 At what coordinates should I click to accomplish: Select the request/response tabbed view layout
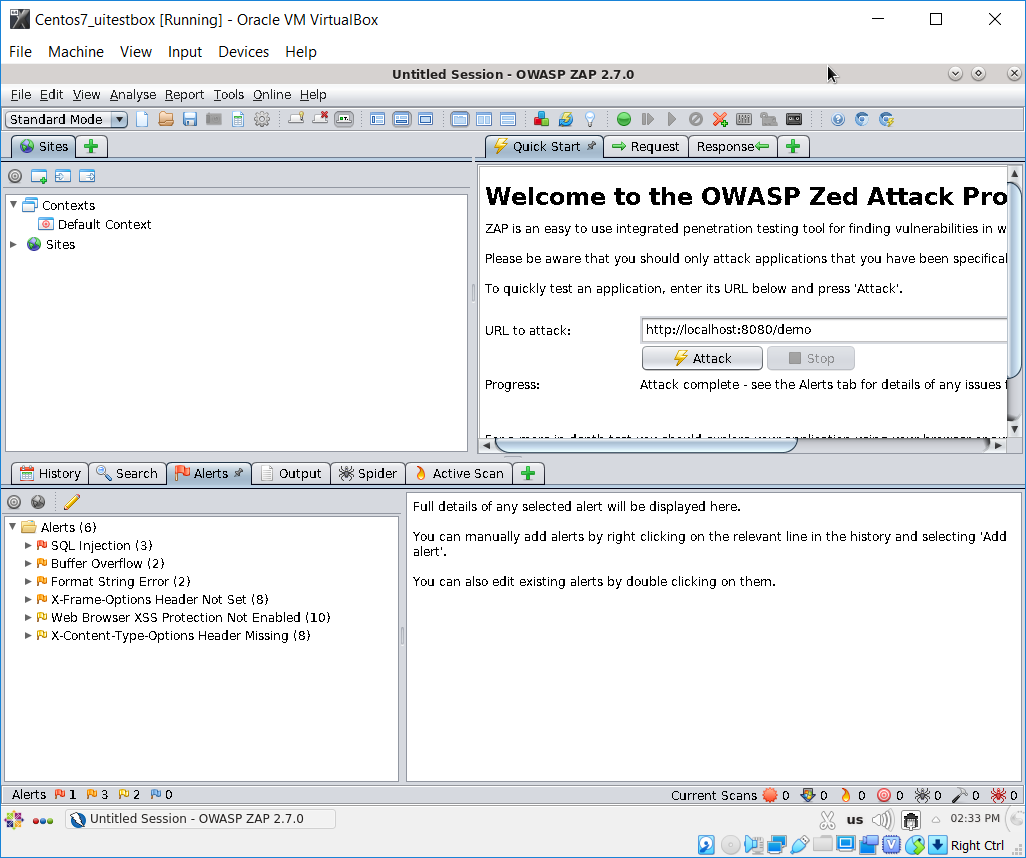click(x=460, y=119)
